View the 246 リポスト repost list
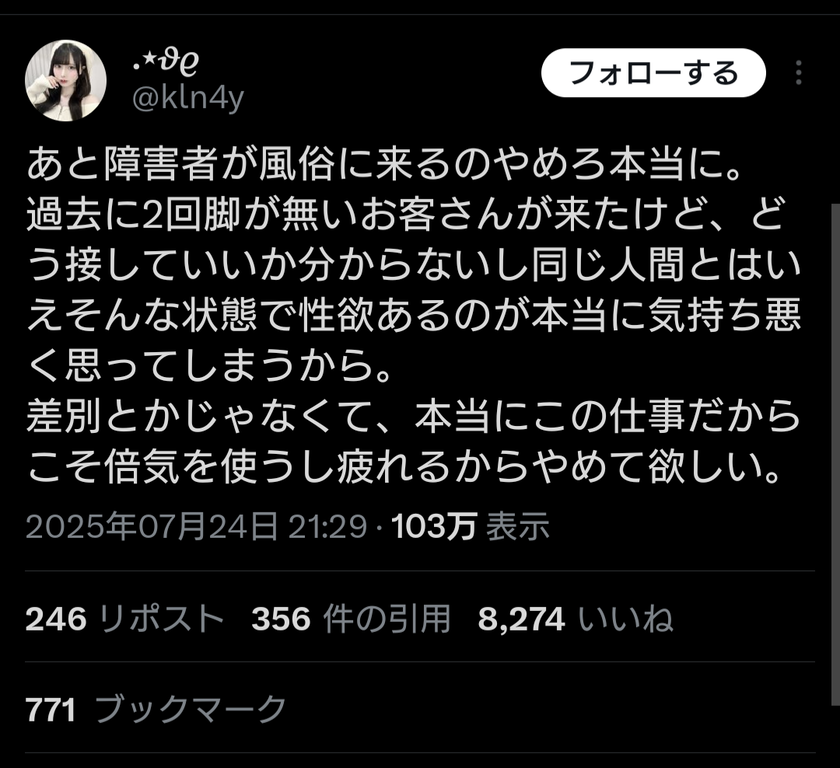Screen dimensions: 840x768 coord(124,619)
